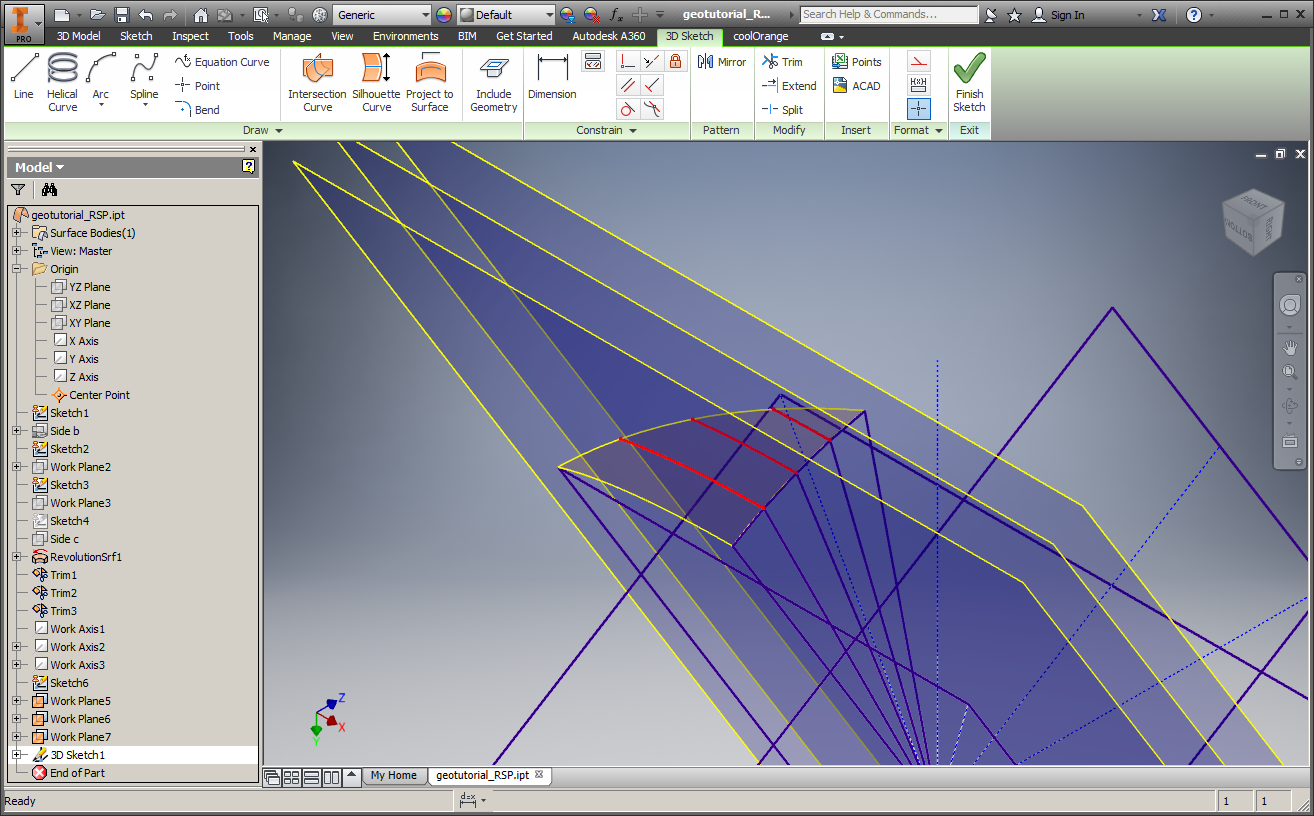The image size is (1314, 816).
Task: Toggle the construction line format button
Action: pyautogui.click(x=919, y=61)
